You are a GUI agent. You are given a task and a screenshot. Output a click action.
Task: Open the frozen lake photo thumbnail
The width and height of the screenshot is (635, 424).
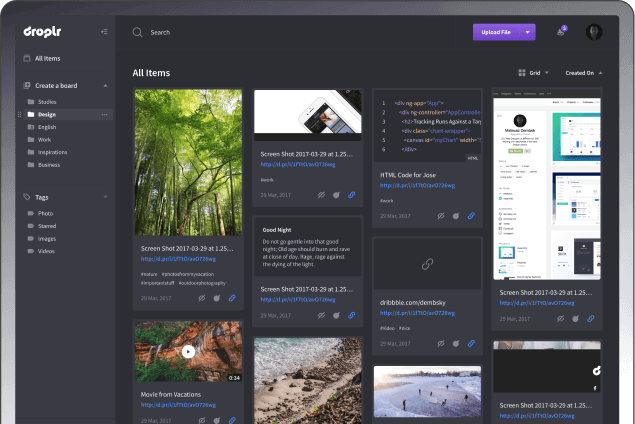[x=427, y=392]
